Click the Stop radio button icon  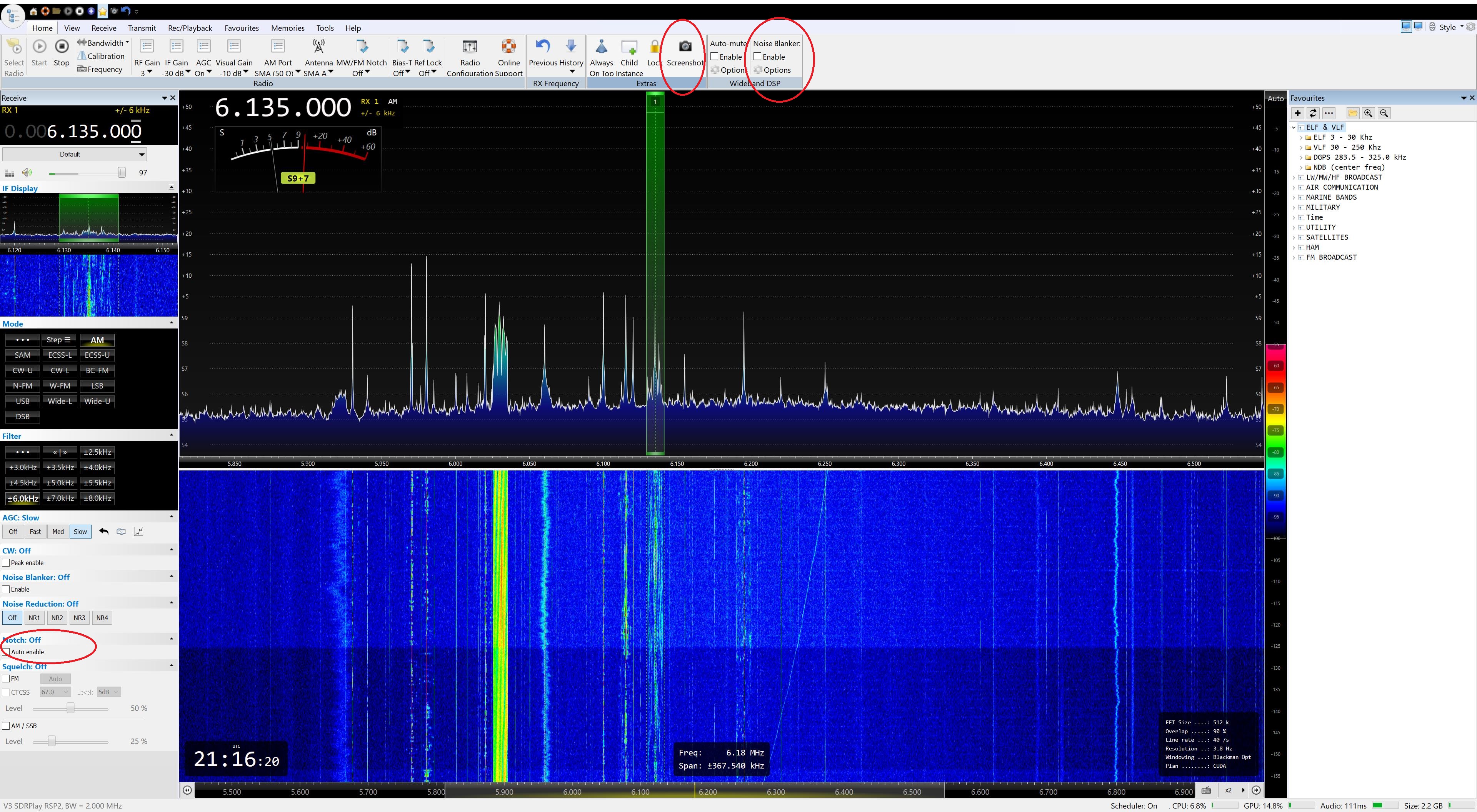click(x=62, y=47)
